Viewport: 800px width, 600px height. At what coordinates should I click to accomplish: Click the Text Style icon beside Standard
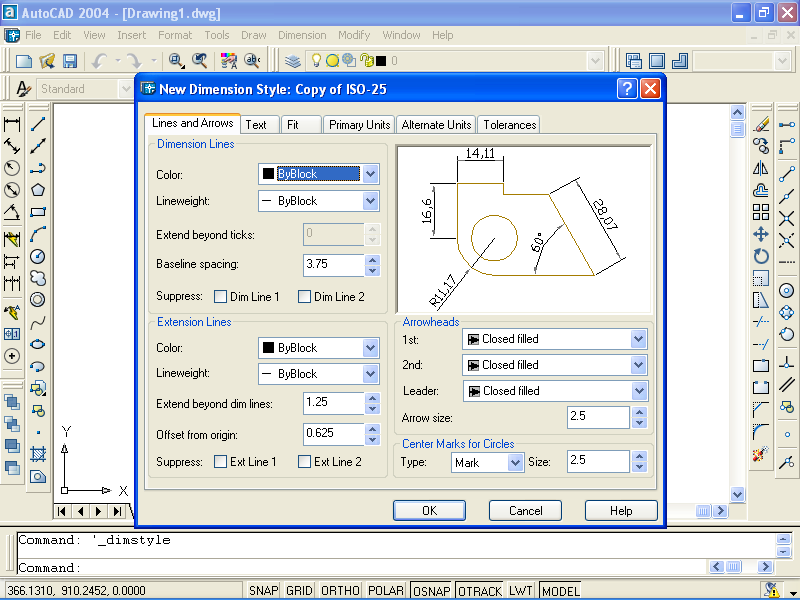point(23,89)
